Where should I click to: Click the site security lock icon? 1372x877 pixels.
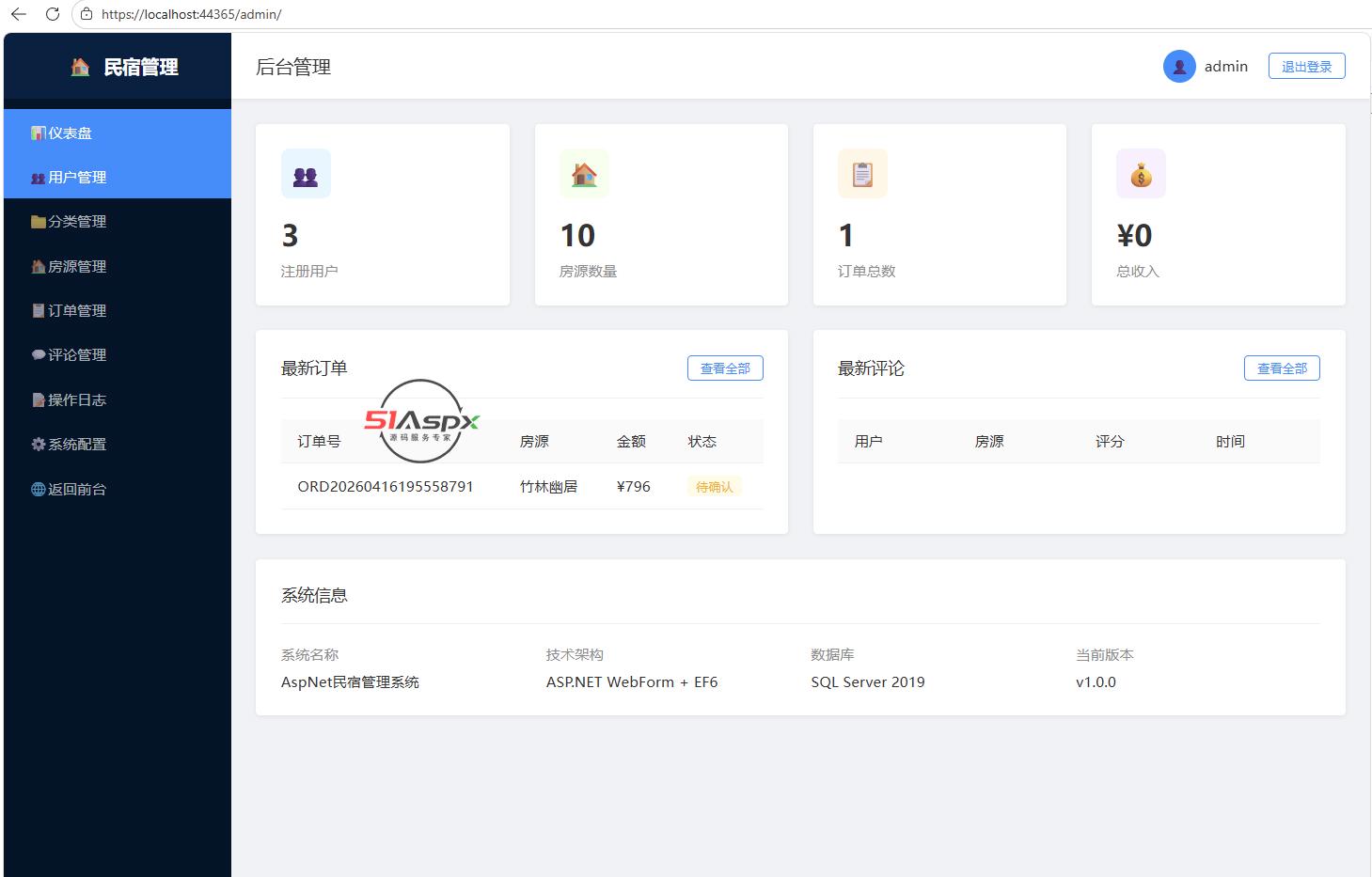(x=87, y=14)
